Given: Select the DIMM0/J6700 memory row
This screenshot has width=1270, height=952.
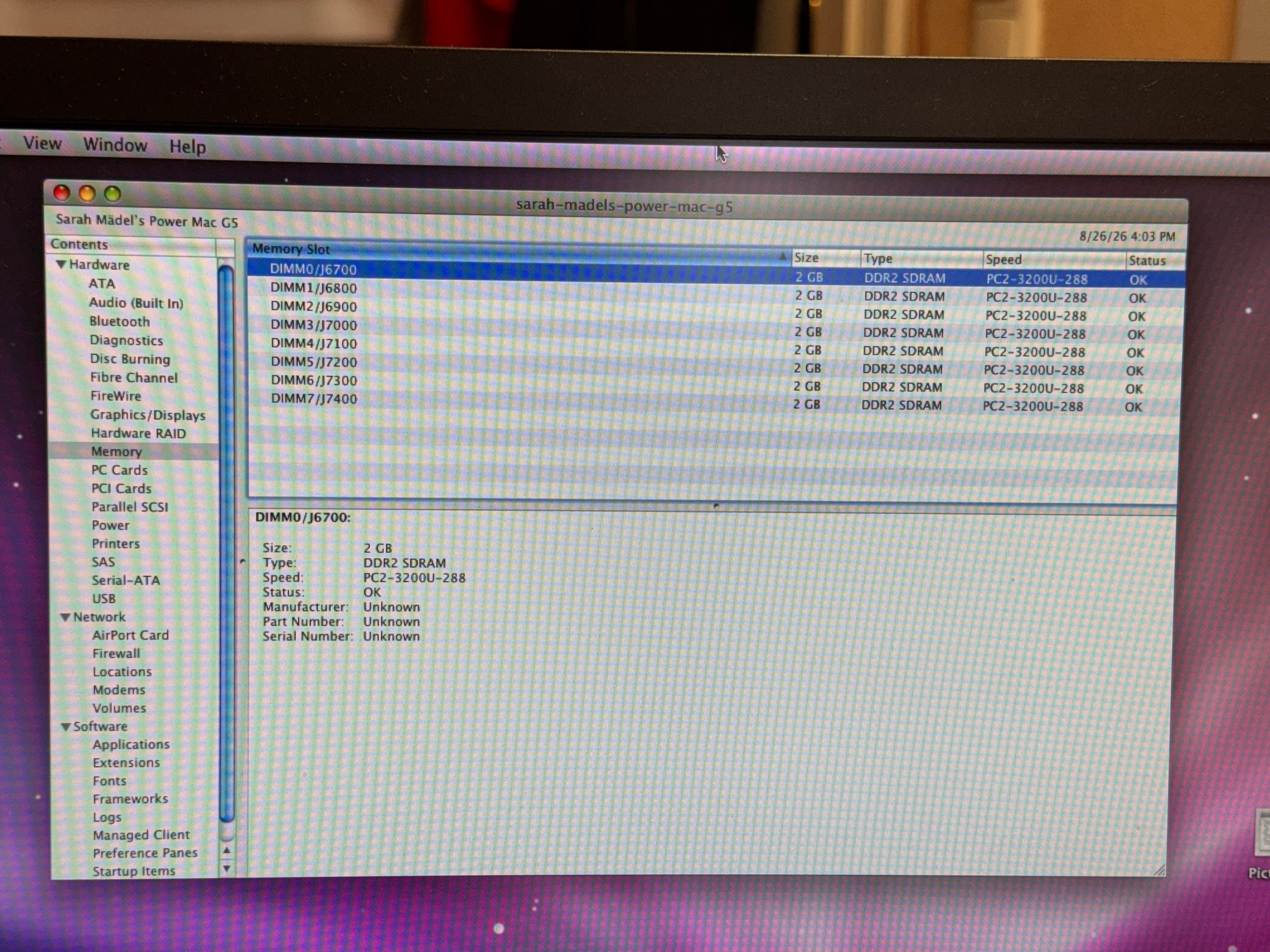Looking at the screenshot, I should pyautogui.click(x=716, y=274).
